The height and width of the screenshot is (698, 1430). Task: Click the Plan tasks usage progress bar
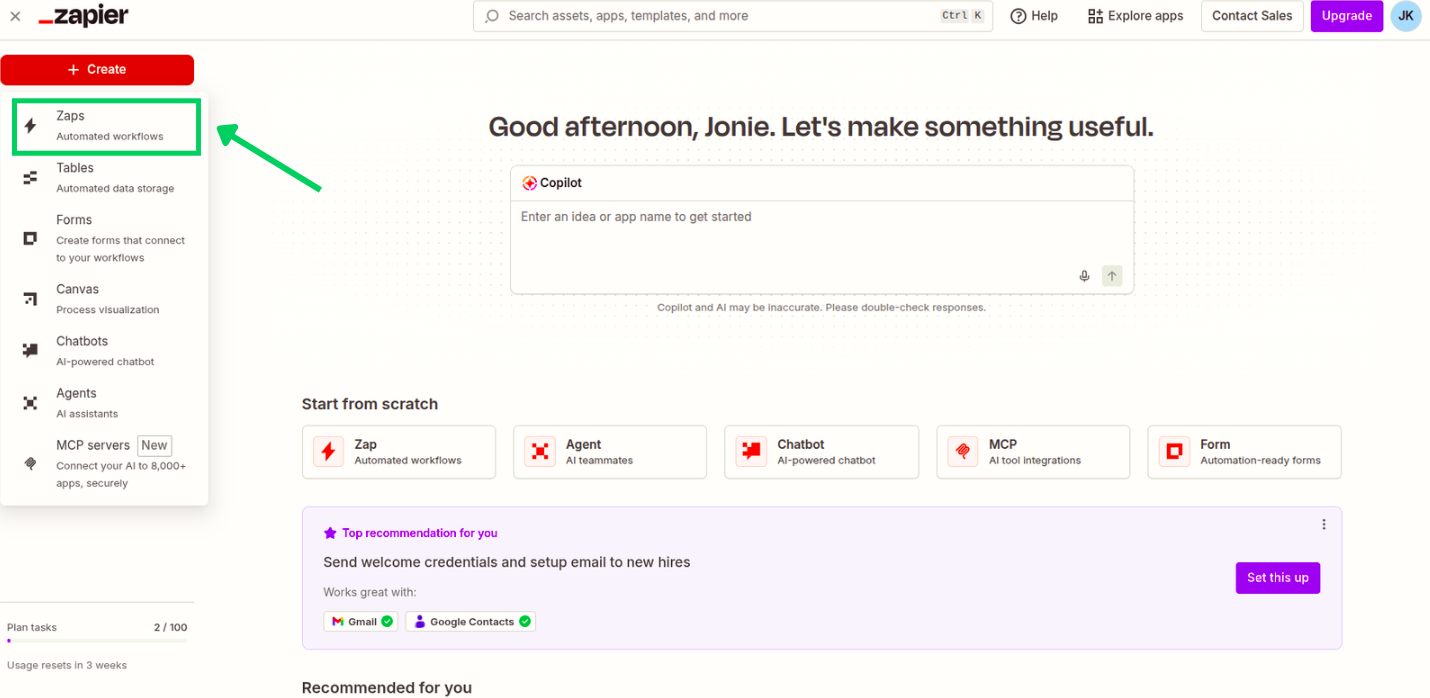click(x=97, y=641)
